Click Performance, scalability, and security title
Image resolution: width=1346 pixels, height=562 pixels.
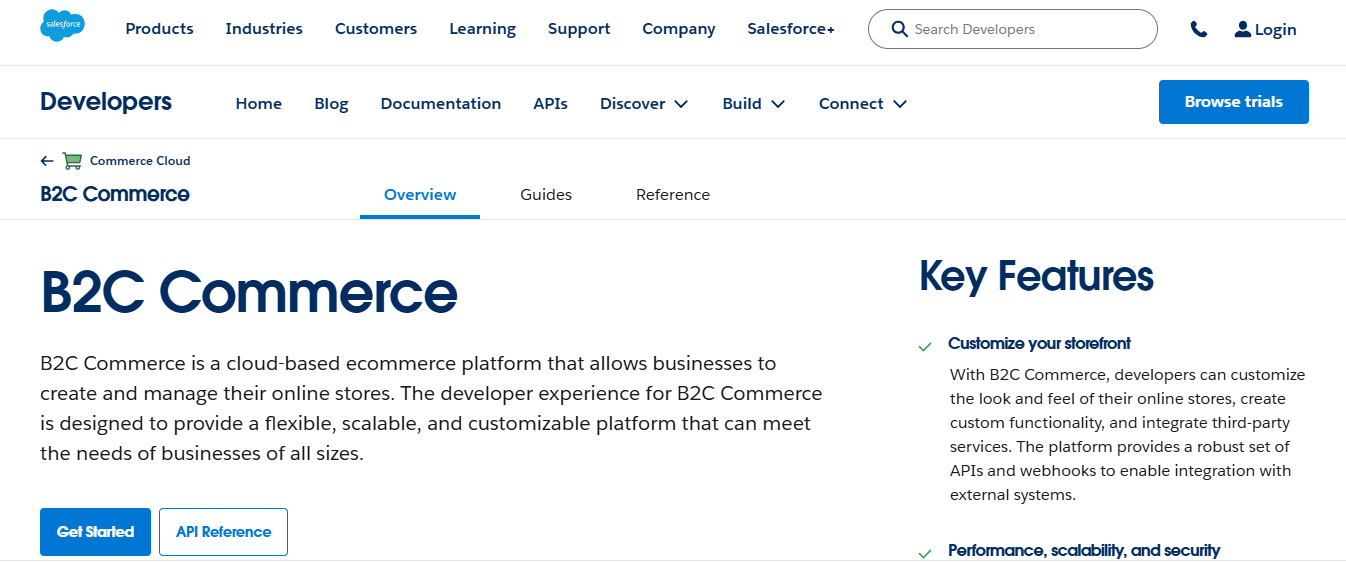coord(1084,550)
